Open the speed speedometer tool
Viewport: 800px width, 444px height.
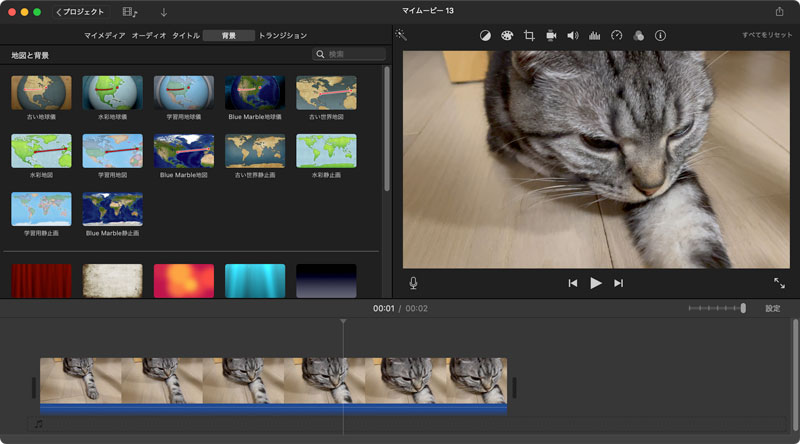point(616,35)
